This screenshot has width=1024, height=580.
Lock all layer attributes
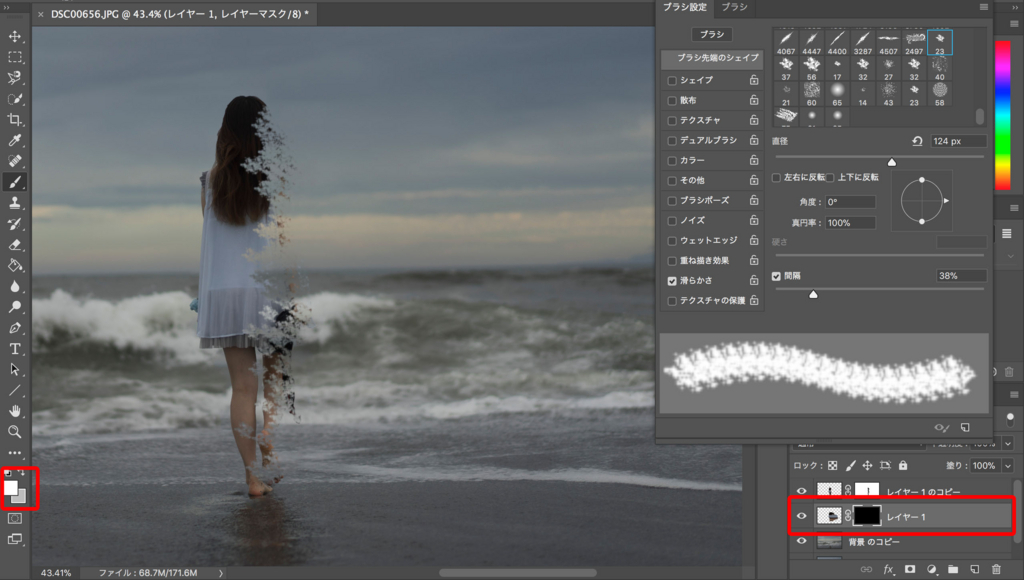coord(903,466)
